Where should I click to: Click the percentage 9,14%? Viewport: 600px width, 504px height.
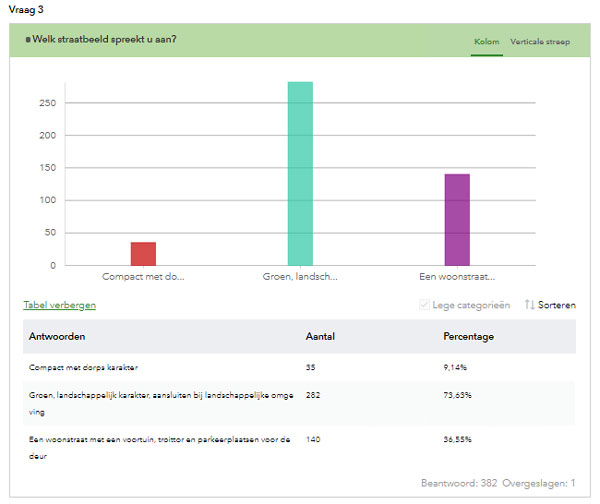[x=455, y=367]
